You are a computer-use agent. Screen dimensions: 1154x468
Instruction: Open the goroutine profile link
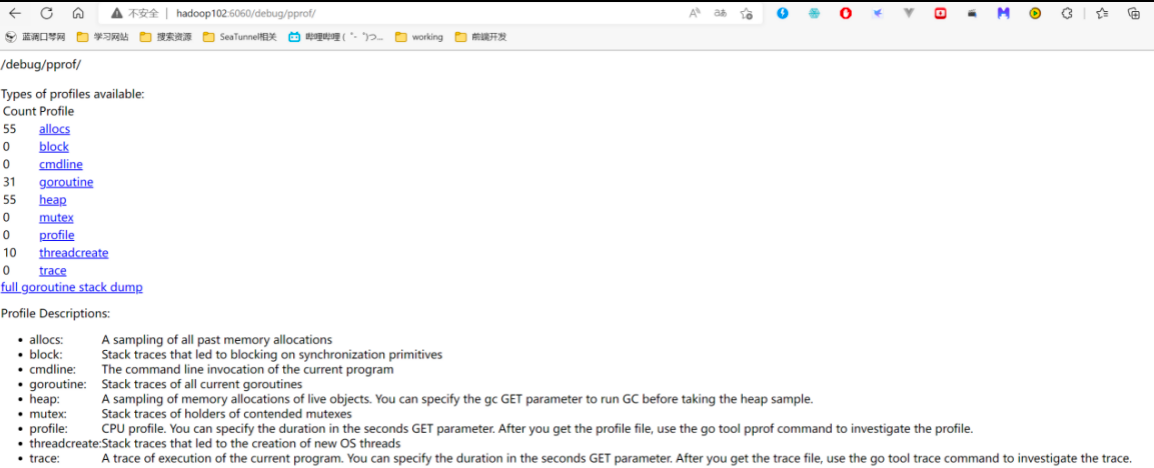coord(66,182)
